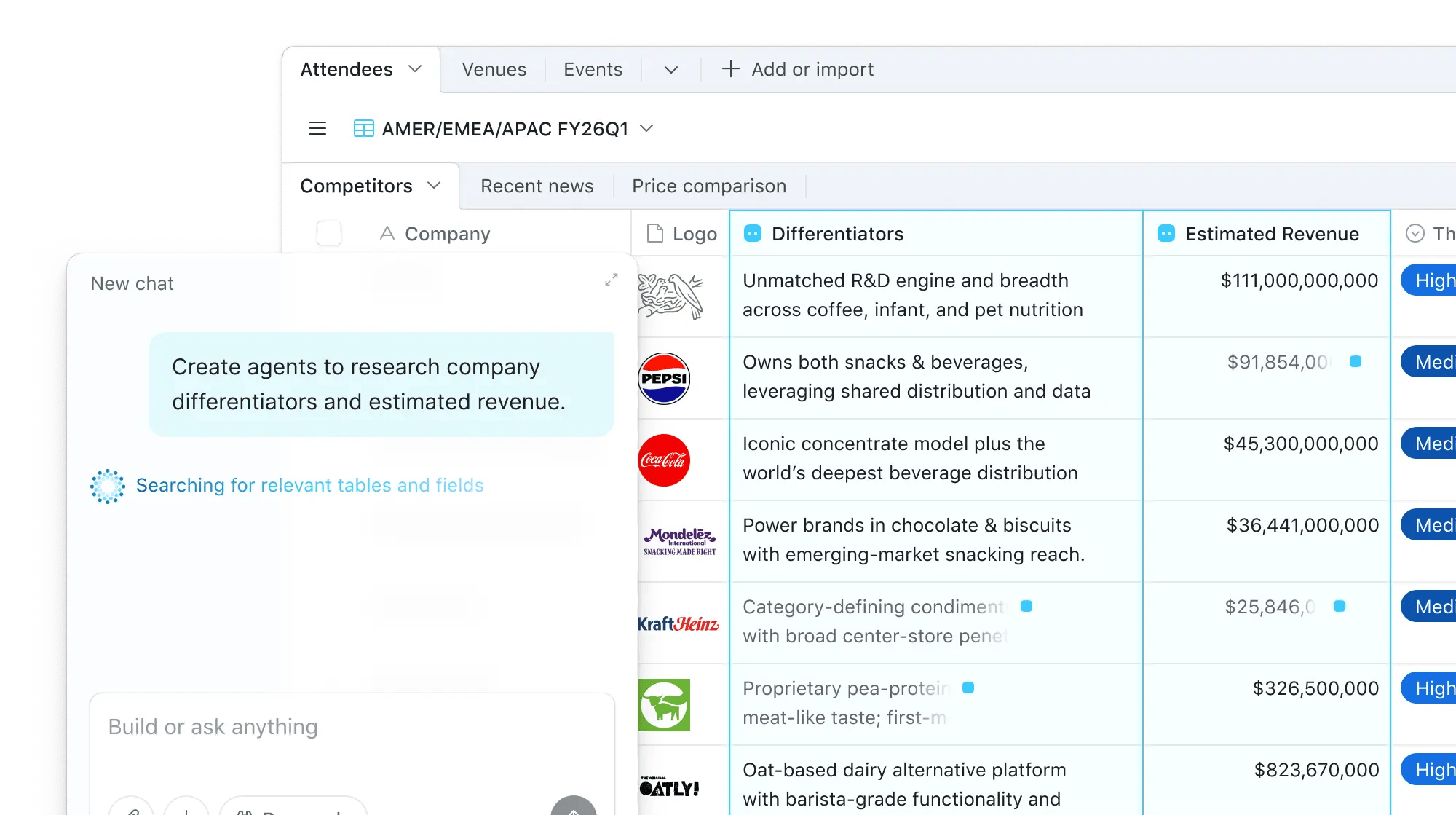The image size is (1456, 815).
Task: Click the High pill in the Oatly row
Action: point(1429,770)
